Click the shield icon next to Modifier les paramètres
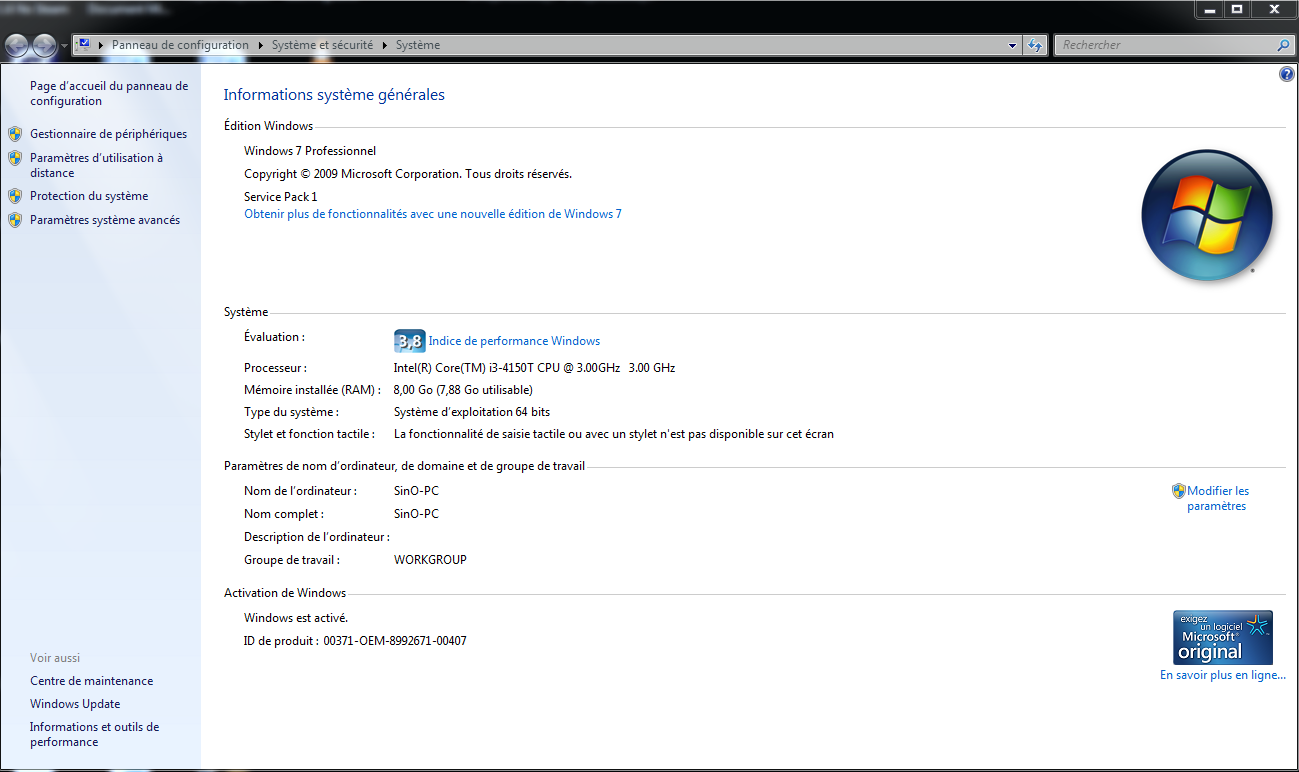 1179,491
